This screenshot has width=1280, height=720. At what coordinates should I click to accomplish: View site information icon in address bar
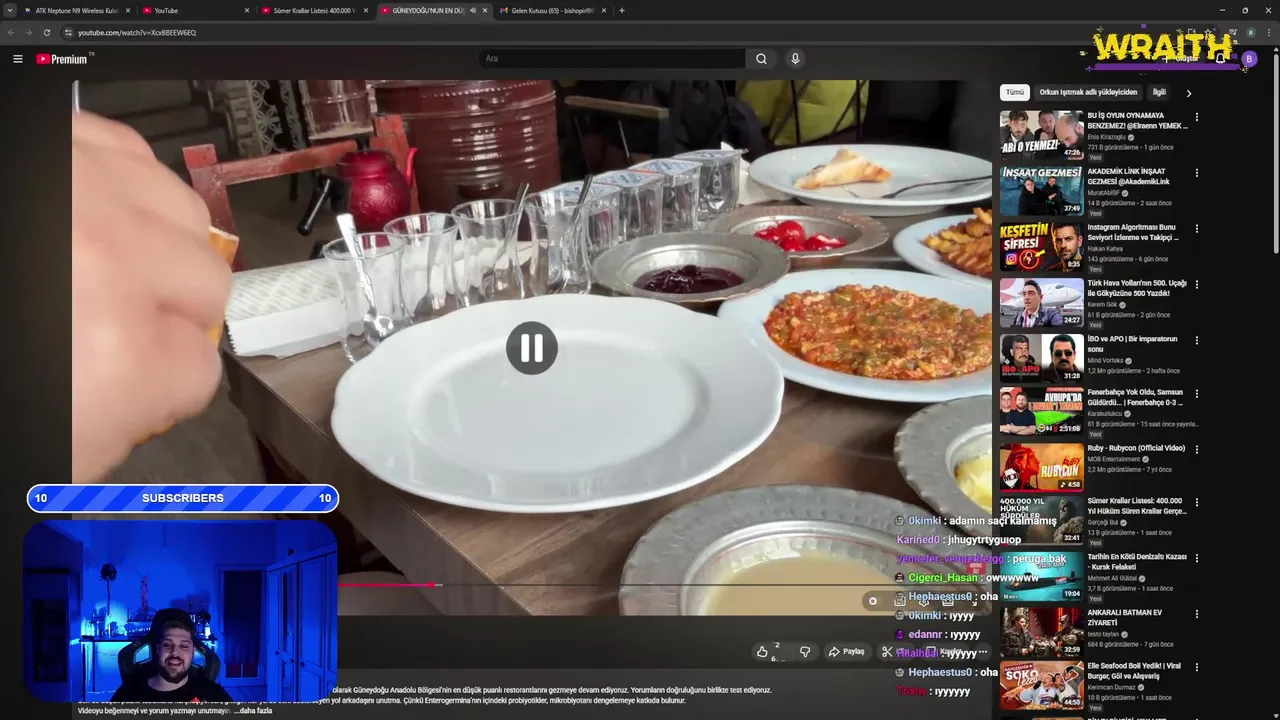pyautogui.click(x=68, y=32)
